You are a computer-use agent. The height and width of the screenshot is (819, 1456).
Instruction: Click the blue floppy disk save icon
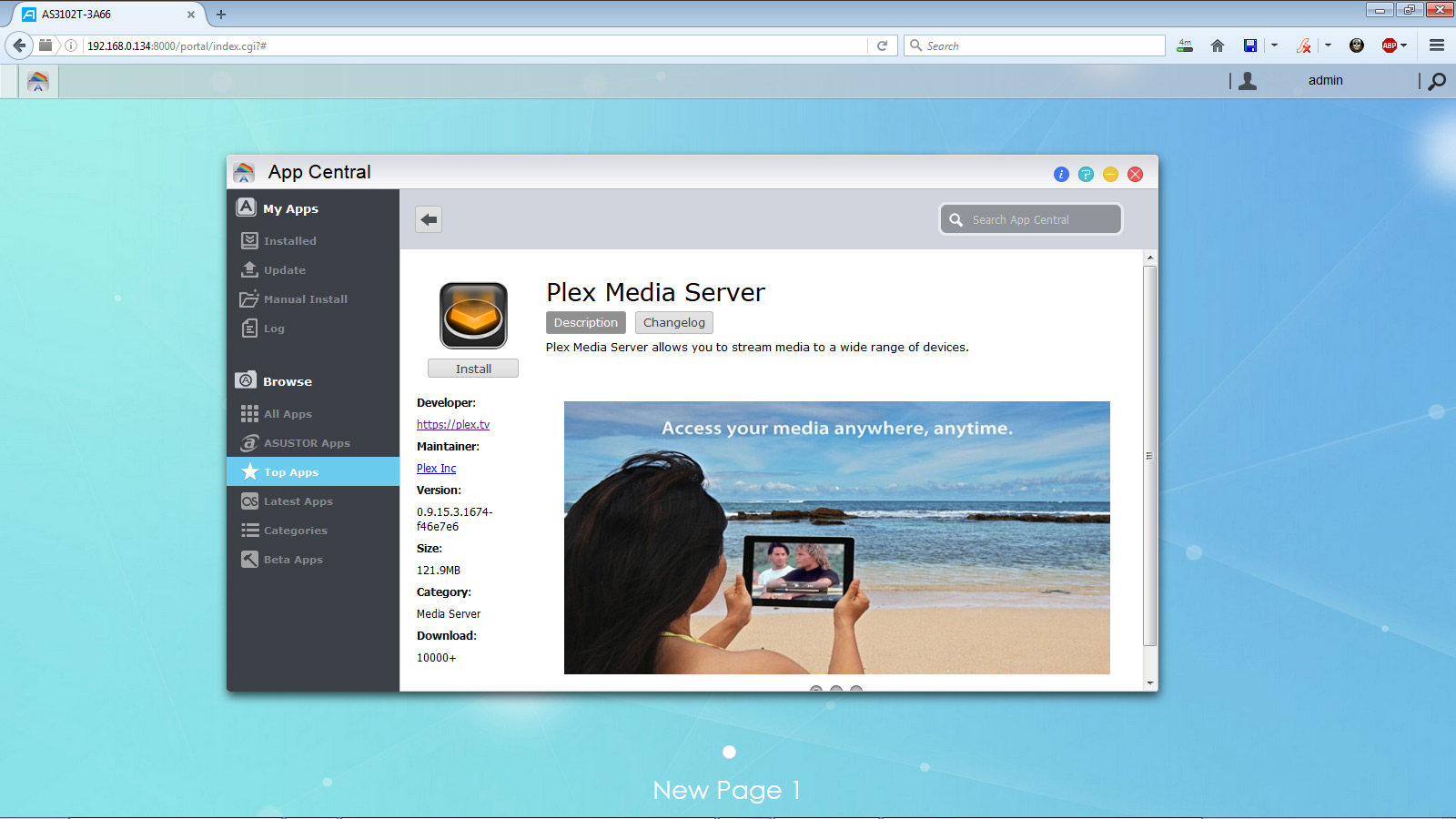(1250, 45)
